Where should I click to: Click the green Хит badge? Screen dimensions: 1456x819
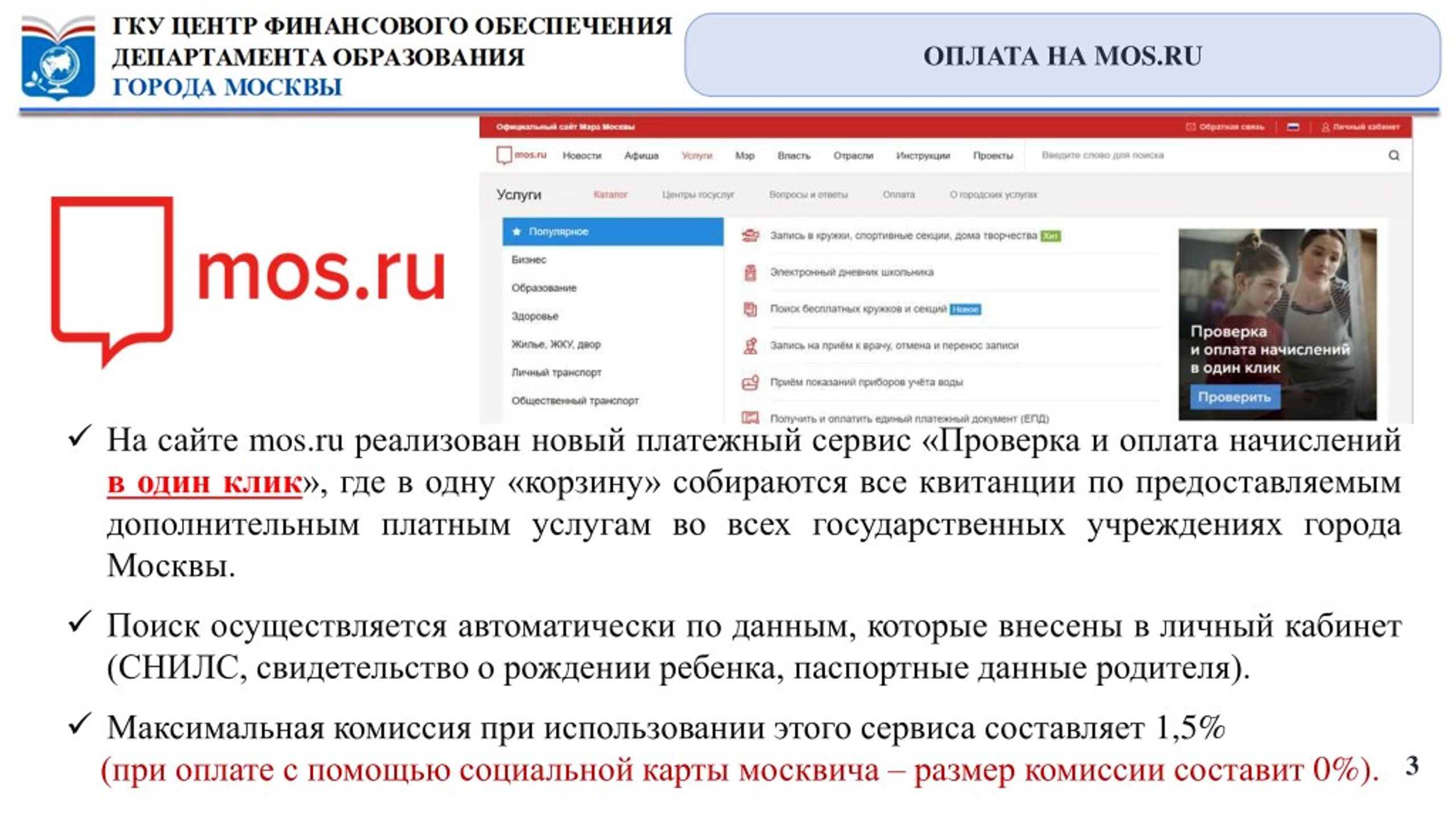(x=1050, y=236)
